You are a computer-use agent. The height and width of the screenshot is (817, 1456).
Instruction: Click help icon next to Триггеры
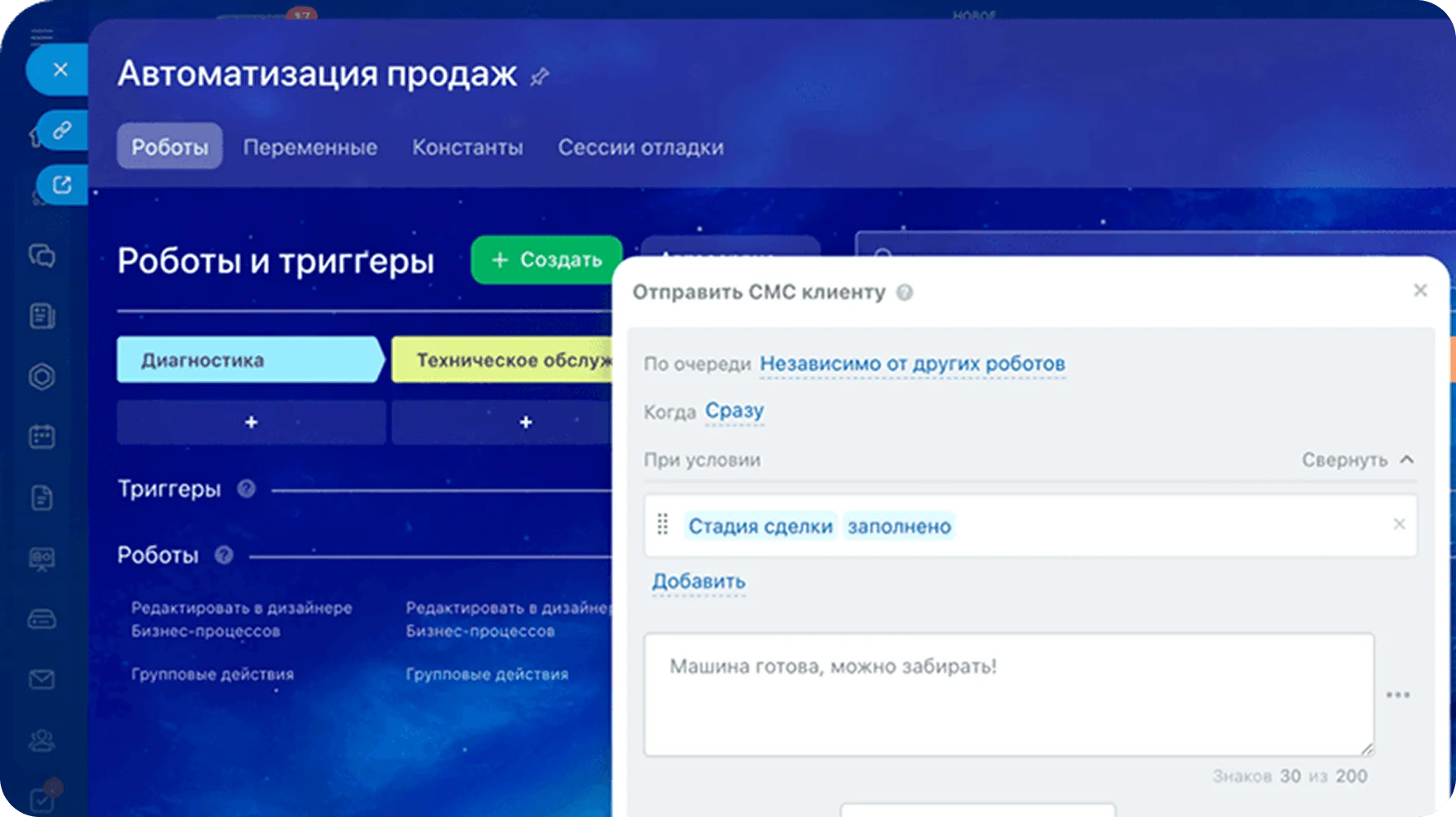click(246, 489)
